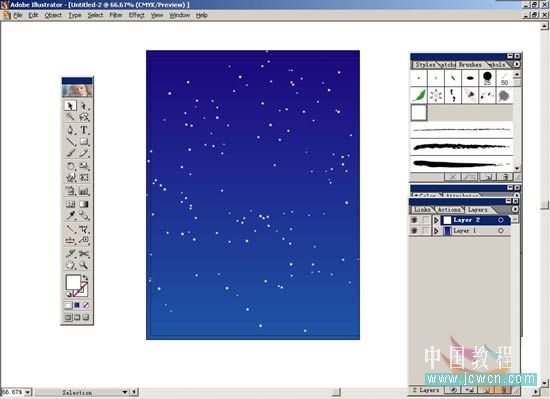This screenshot has height=399, width=550.
Task: Click the Brushes panel scroll down arrow
Action: click(517, 168)
